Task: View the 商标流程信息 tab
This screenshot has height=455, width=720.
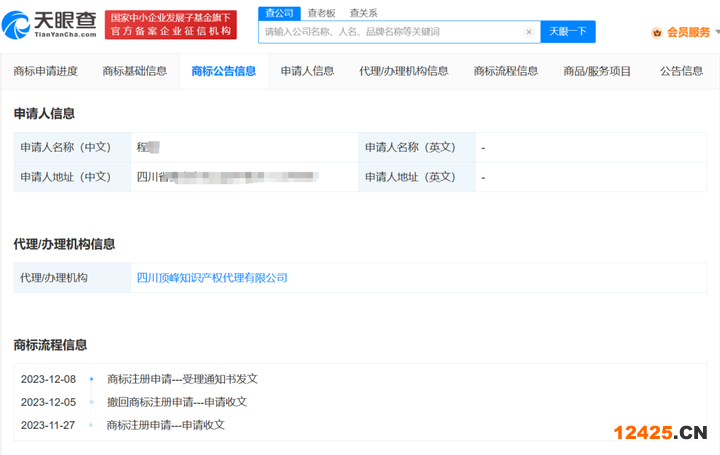Action: coord(506,71)
